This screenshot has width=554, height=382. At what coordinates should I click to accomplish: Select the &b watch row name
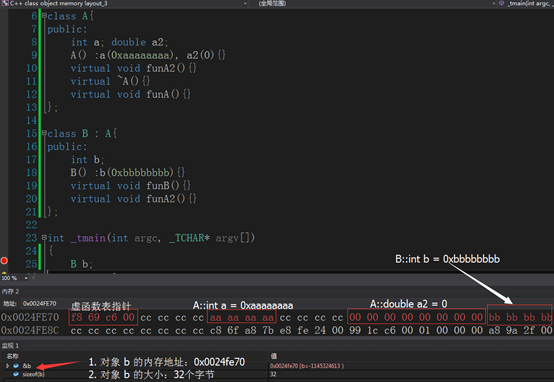tap(27, 366)
